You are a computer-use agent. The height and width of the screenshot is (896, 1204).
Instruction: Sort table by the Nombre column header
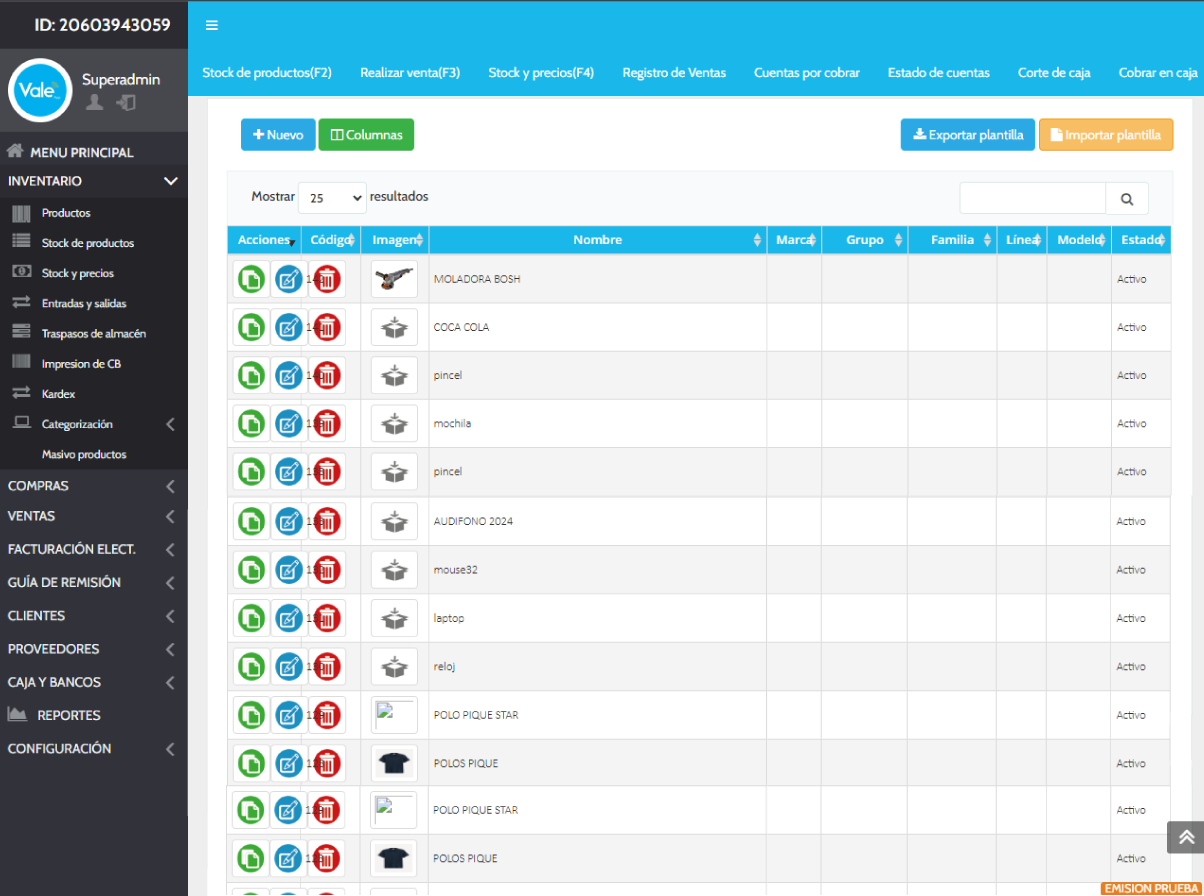pos(597,240)
